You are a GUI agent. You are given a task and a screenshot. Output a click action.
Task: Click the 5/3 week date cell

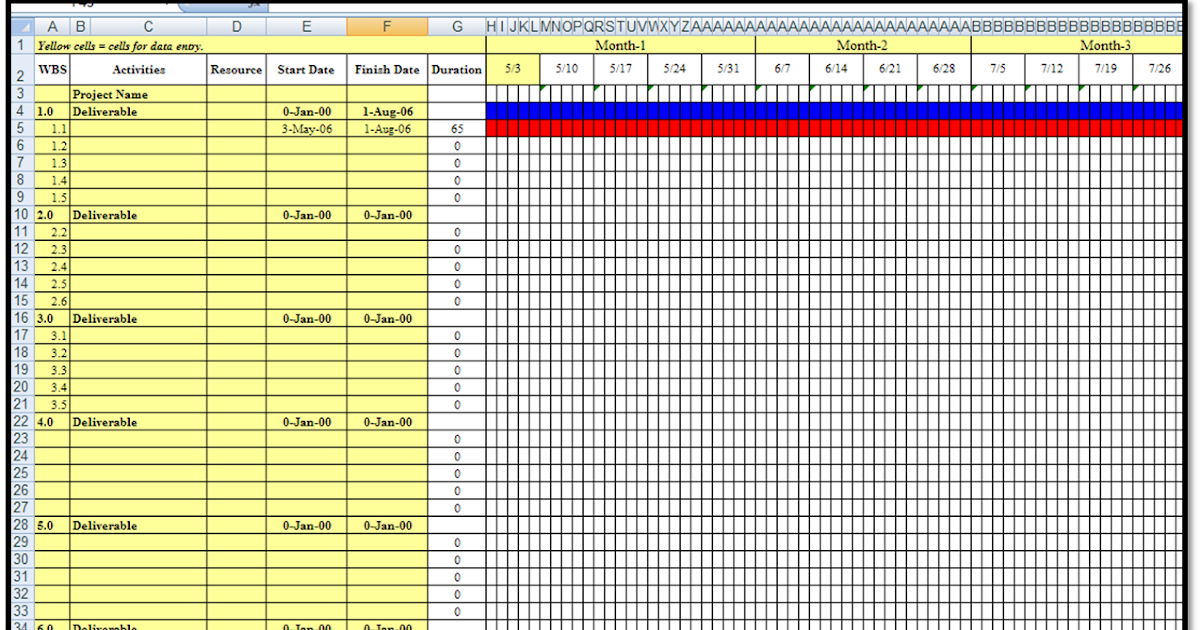click(x=513, y=69)
